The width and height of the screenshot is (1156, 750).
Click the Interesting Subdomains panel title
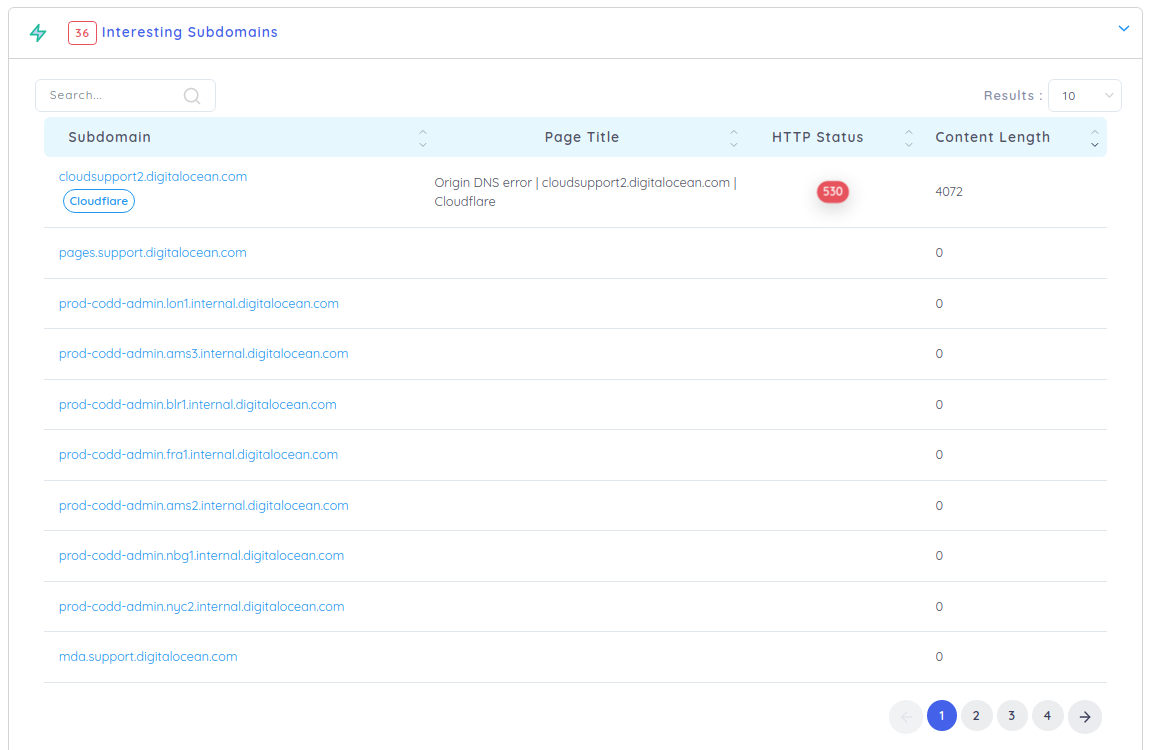click(x=189, y=33)
